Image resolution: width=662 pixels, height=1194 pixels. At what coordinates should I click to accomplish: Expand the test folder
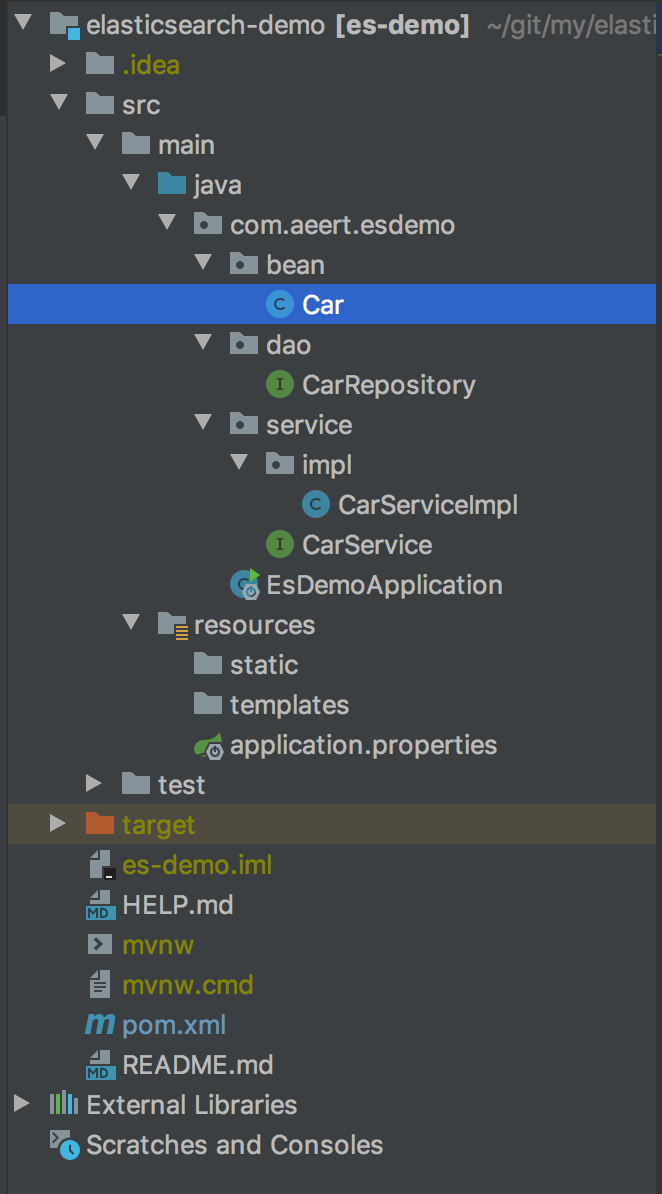[94, 784]
